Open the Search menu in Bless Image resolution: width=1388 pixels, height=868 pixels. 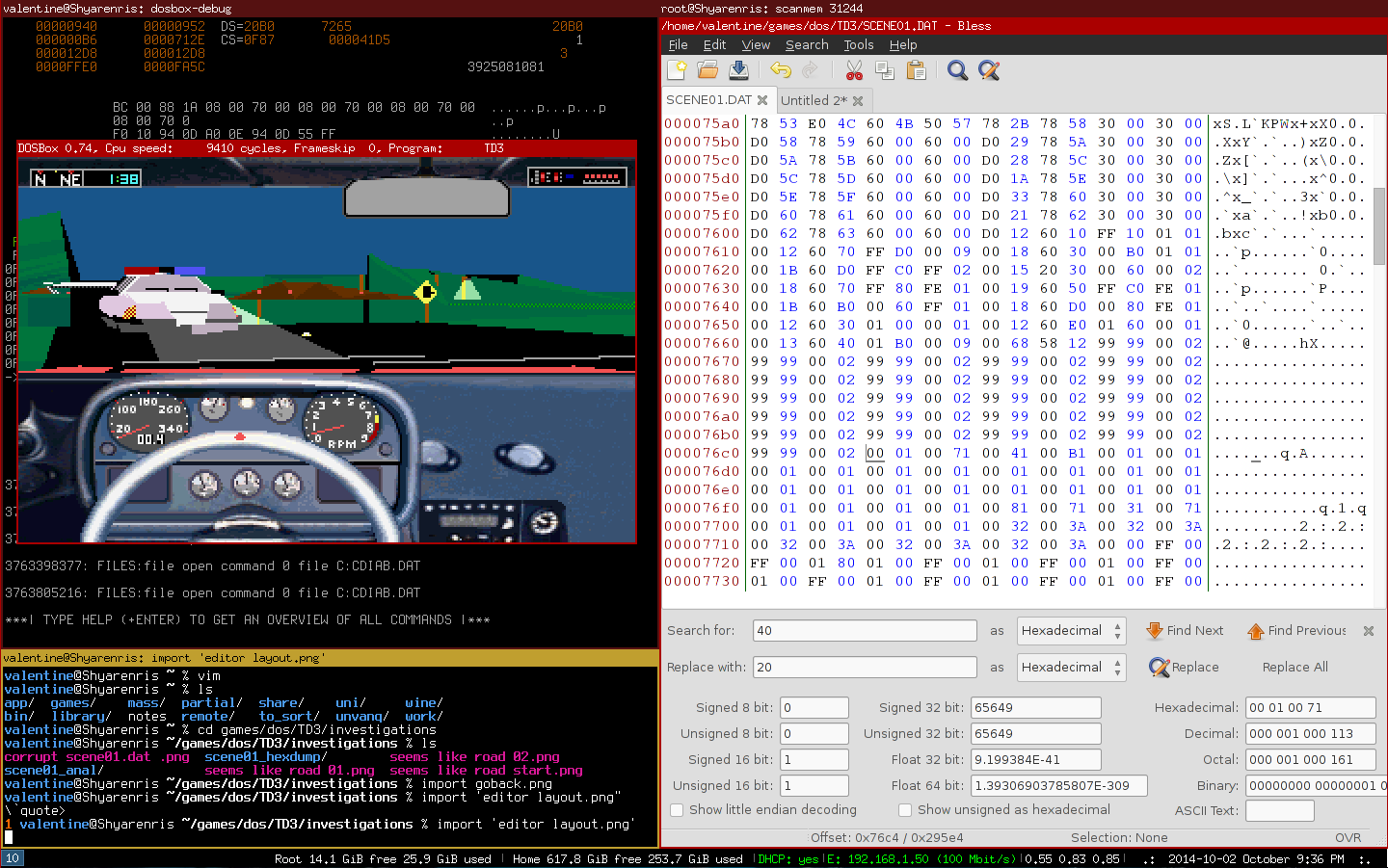click(807, 45)
